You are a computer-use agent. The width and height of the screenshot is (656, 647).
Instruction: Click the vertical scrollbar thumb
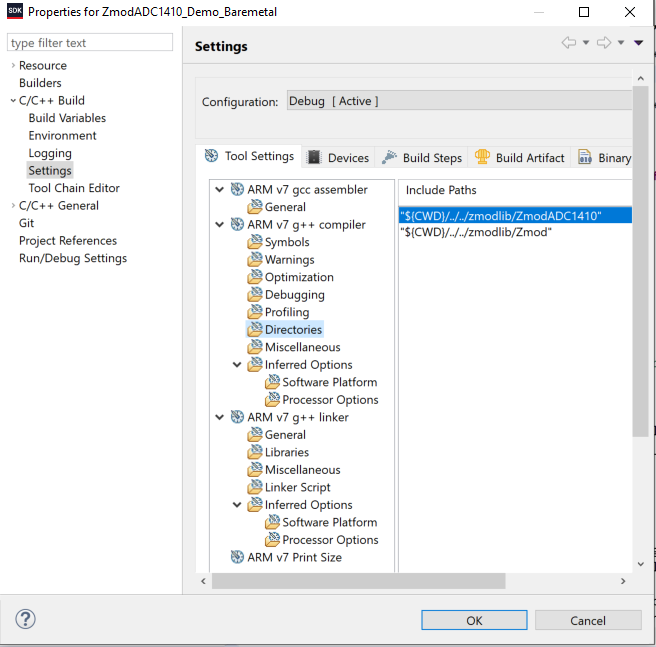point(640,262)
